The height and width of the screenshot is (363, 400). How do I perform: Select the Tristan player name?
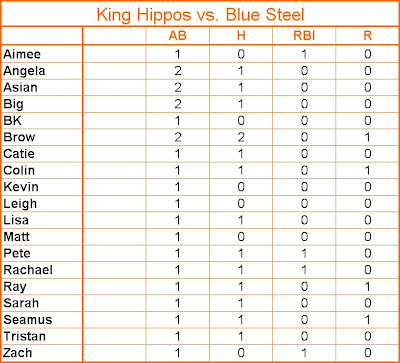point(25,336)
